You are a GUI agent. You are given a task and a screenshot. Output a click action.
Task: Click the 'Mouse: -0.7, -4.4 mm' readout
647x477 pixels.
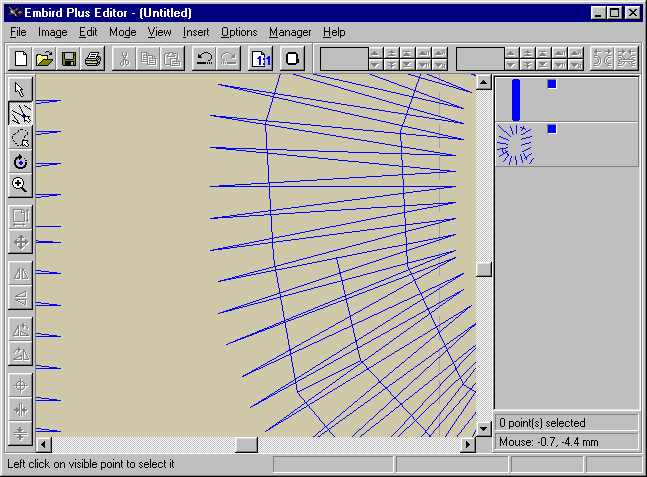548,442
